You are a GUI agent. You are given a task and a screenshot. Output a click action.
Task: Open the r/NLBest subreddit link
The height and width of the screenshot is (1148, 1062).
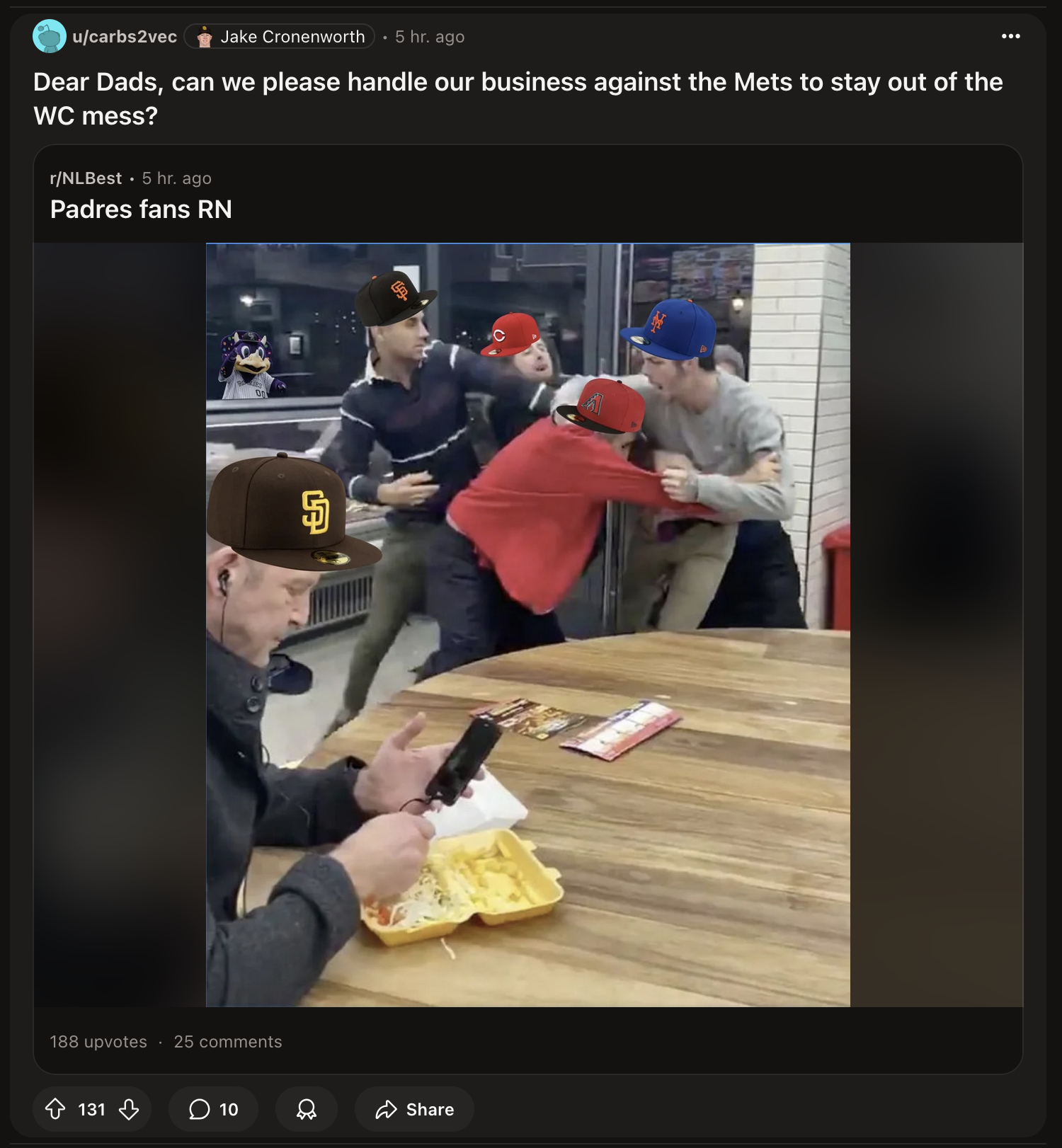point(86,178)
